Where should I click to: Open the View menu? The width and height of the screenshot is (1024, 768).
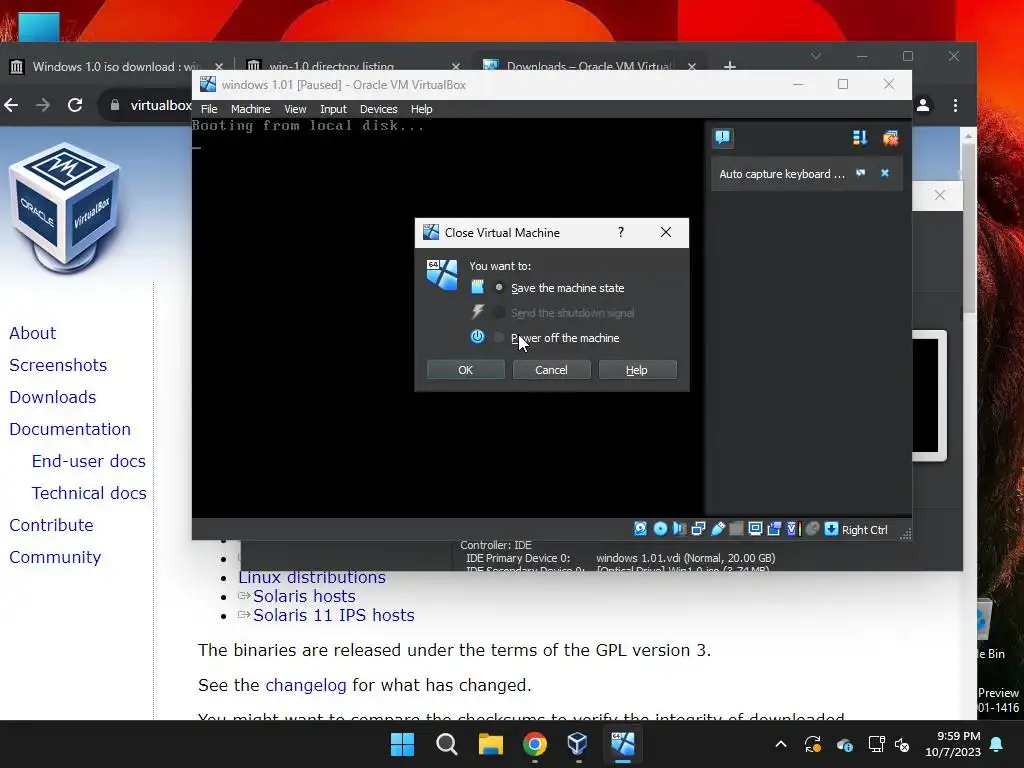click(295, 109)
